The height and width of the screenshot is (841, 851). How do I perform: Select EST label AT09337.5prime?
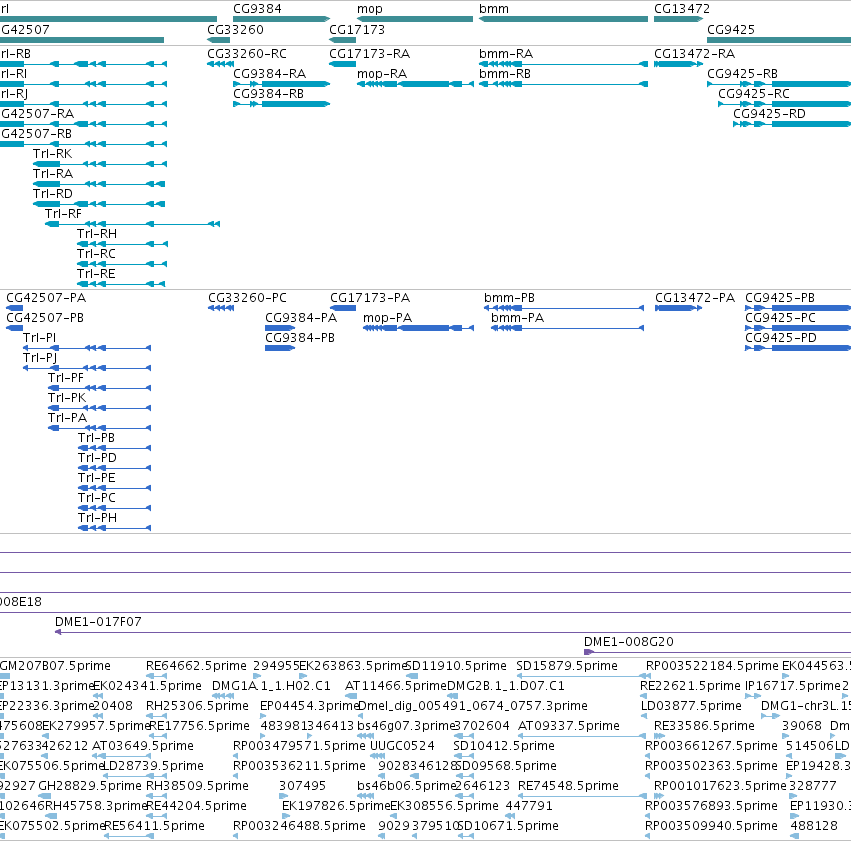pos(569,727)
